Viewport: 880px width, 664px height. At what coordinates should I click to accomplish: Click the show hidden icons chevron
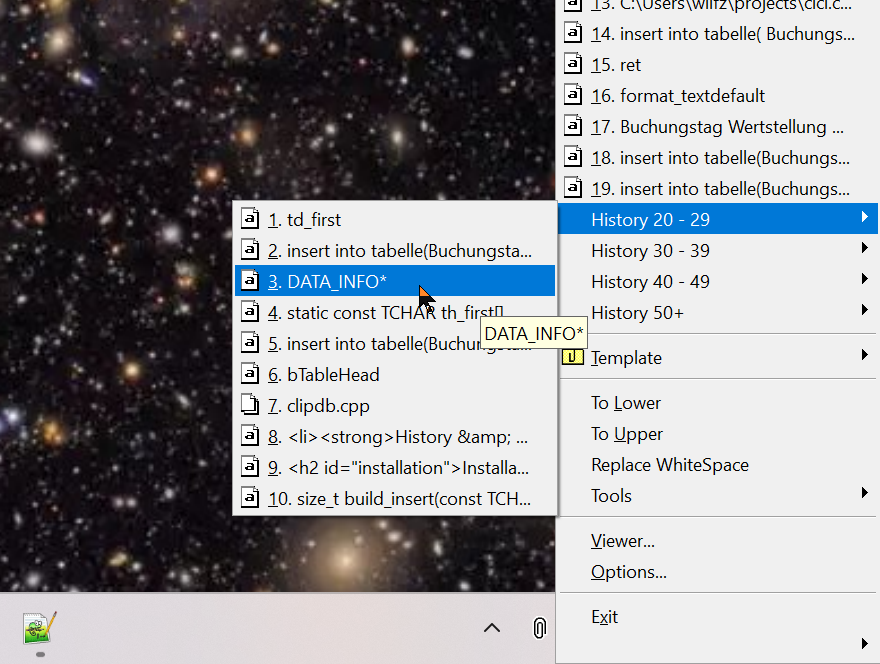point(491,627)
